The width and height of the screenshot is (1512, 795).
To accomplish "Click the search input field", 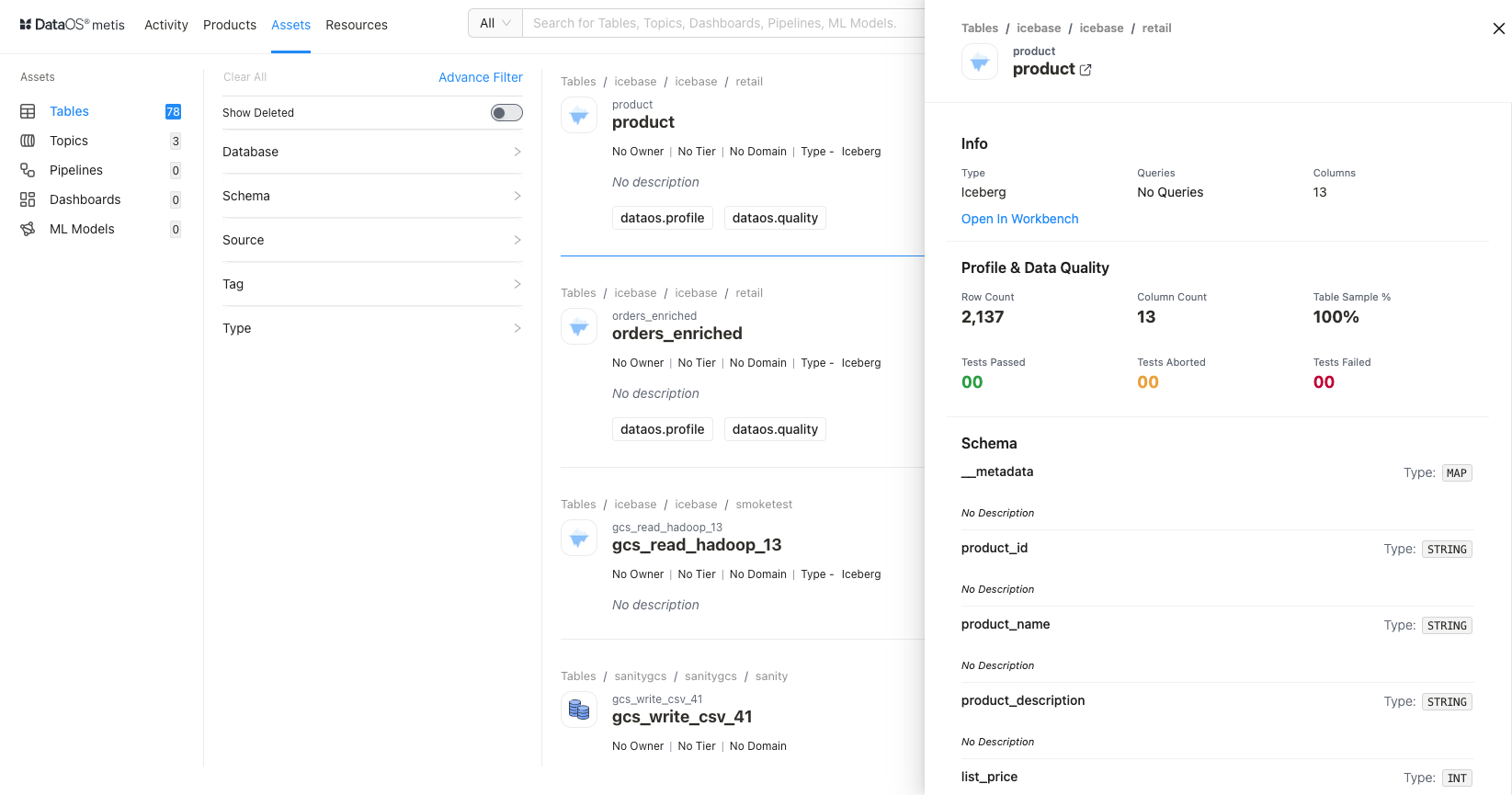I will click(x=723, y=23).
